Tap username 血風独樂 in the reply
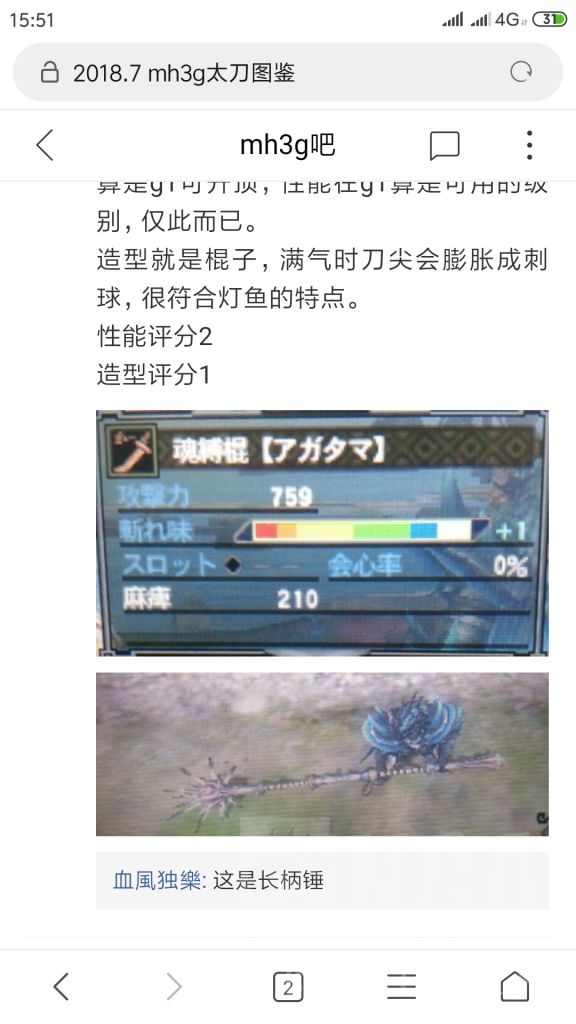This screenshot has height=1024, width=576. [159, 880]
